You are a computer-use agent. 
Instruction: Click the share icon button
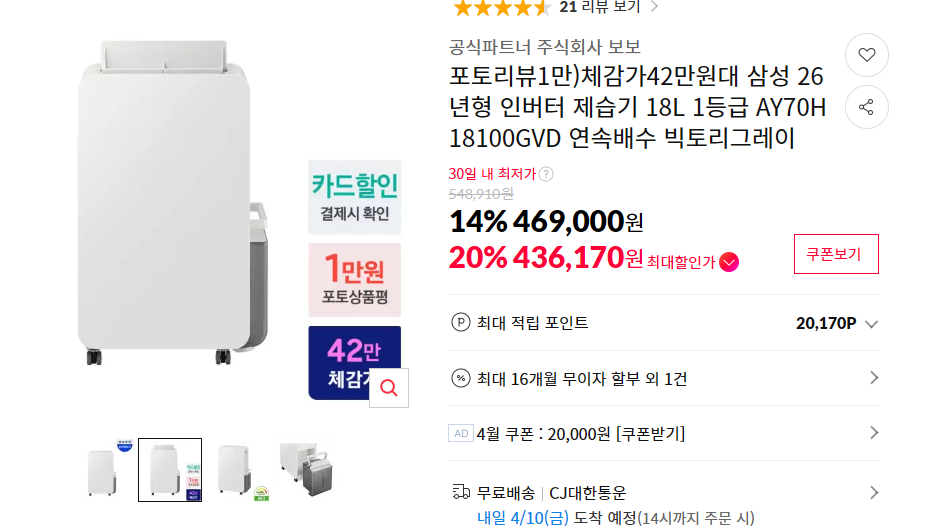click(x=867, y=107)
